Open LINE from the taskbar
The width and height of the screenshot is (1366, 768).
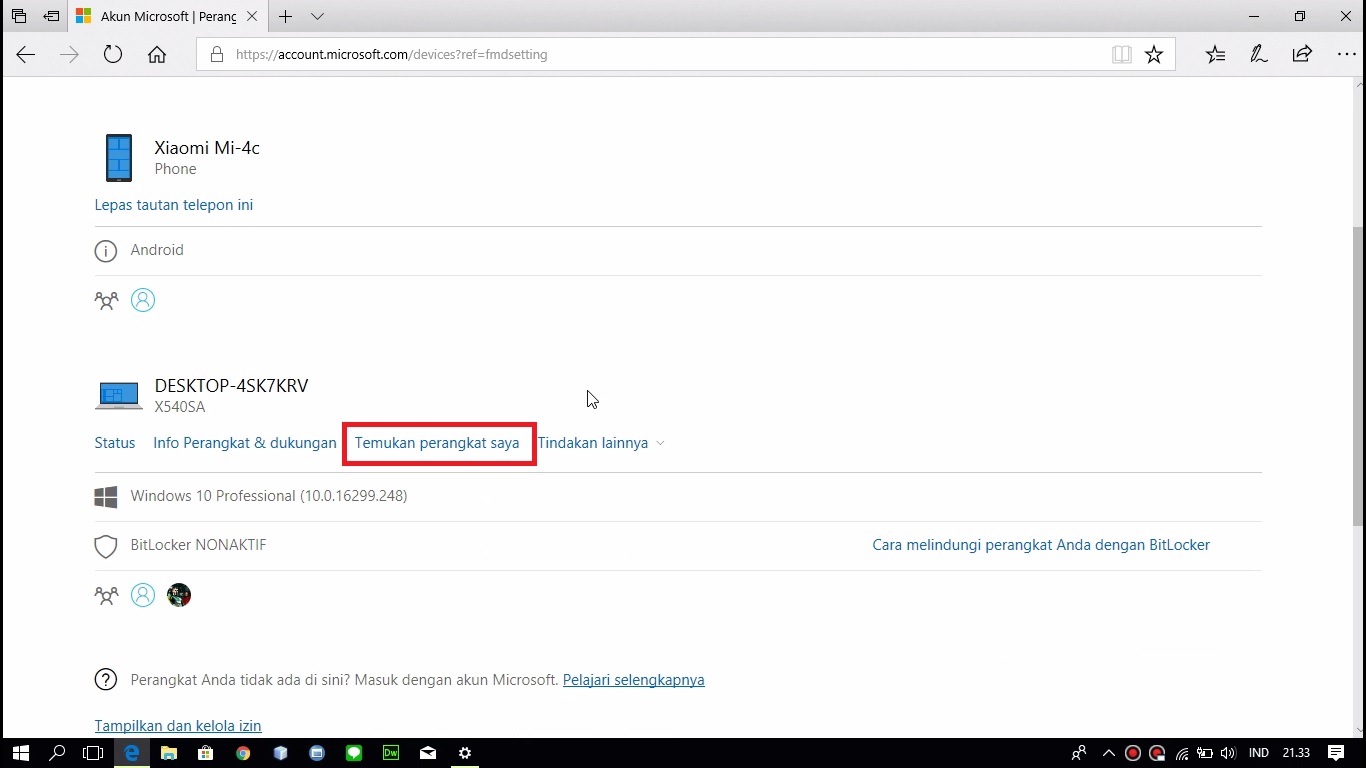coord(354,753)
